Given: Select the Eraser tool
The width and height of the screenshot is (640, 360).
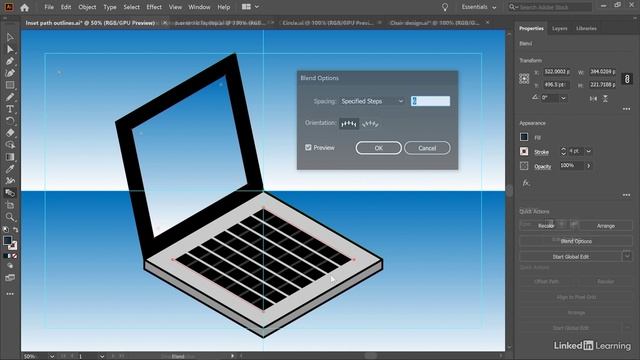Looking at the screenshot, I should (x=10, y=133).
